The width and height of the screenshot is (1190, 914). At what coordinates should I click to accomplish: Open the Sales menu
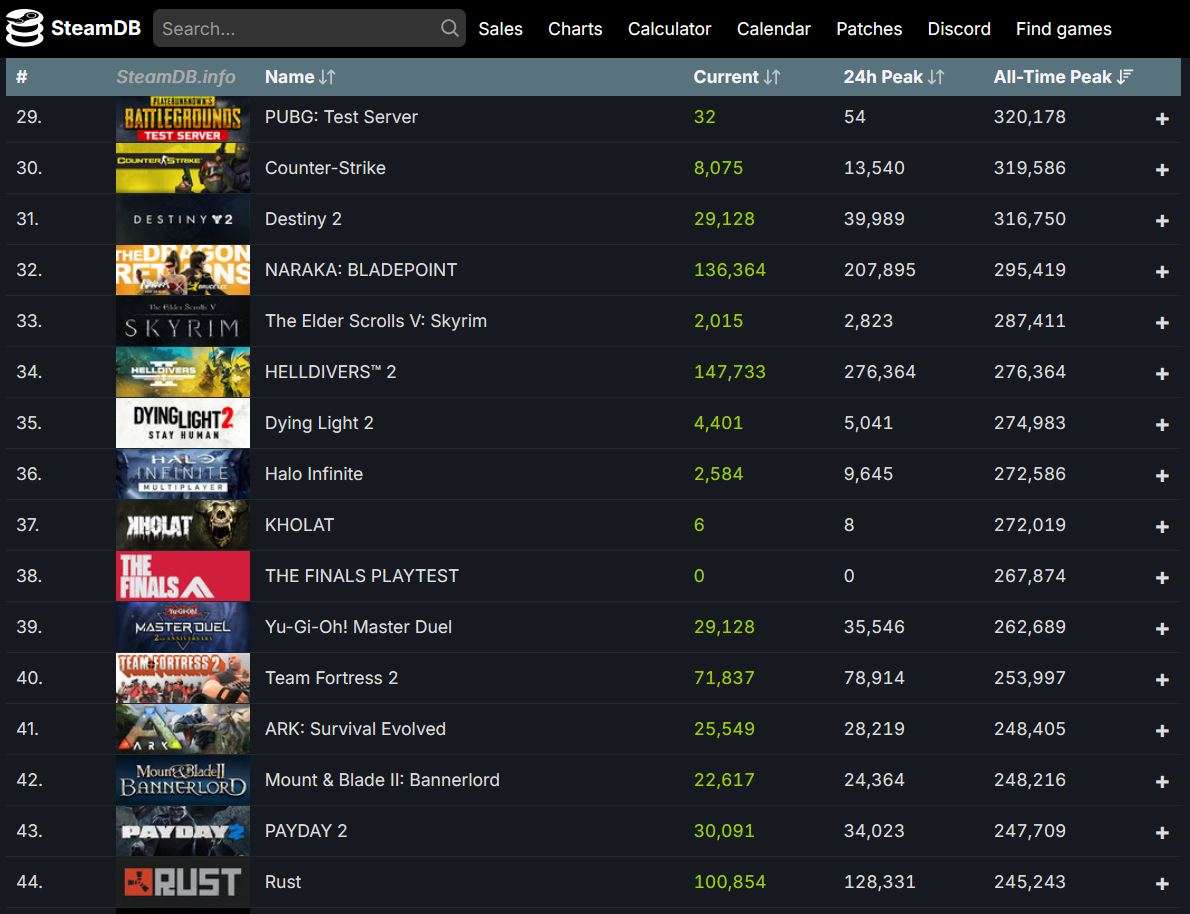click(x=500, y=29)
